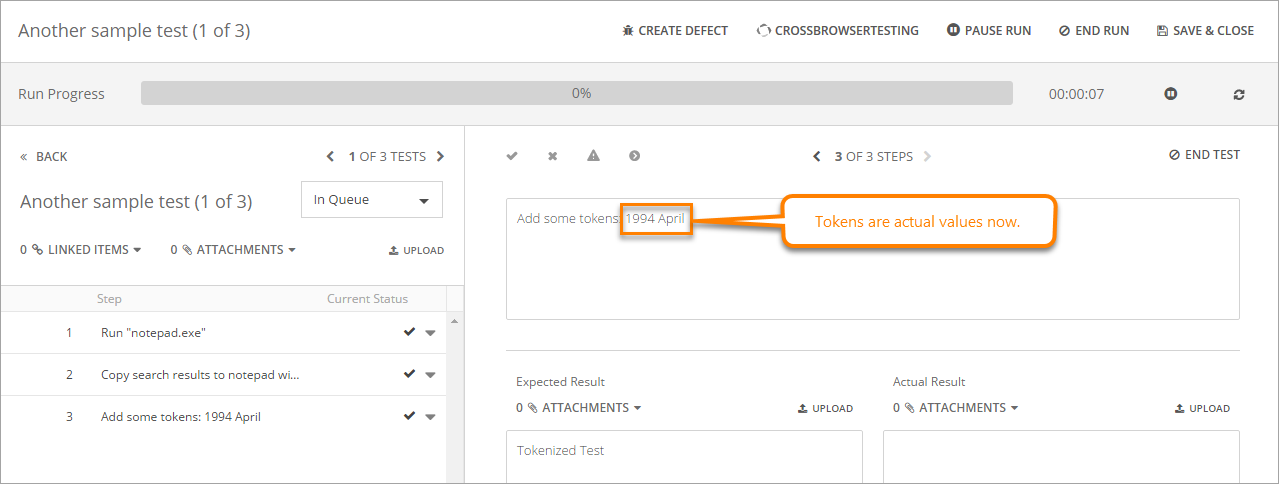Pause the timer next to 00:00:07
This screenshot has height=484, width=1279.
[x=1170, y=94]
